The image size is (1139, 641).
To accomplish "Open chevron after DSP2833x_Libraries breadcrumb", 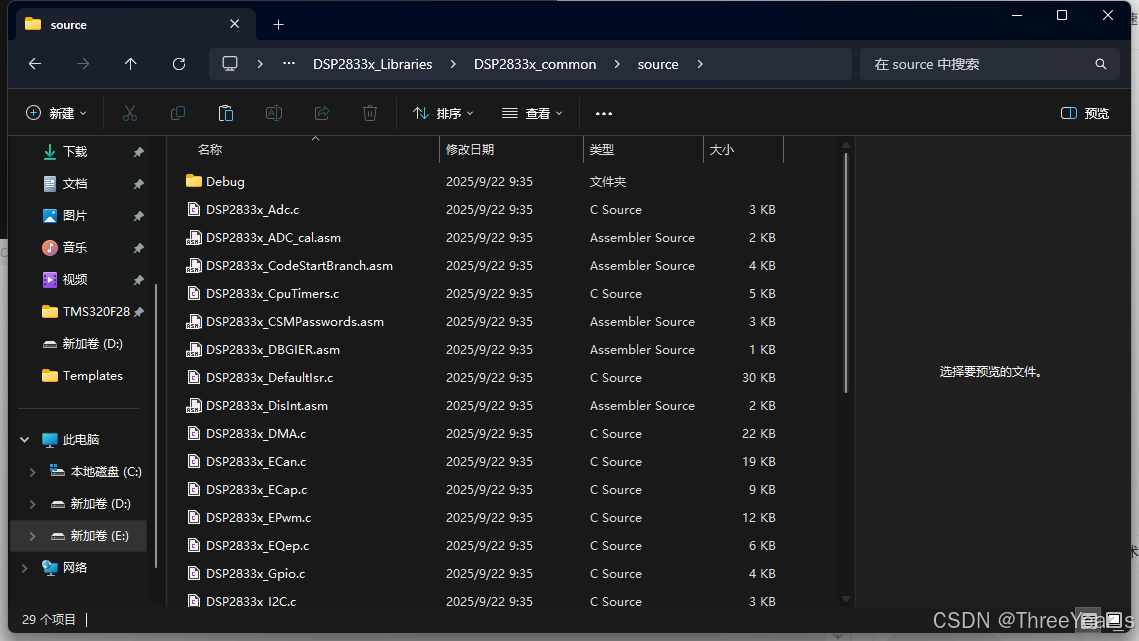I will click(x=453, y=64).
